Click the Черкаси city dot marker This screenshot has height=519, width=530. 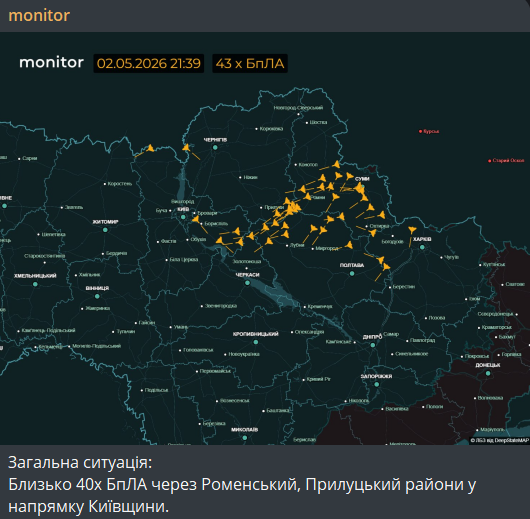click(x=247, y=283)
